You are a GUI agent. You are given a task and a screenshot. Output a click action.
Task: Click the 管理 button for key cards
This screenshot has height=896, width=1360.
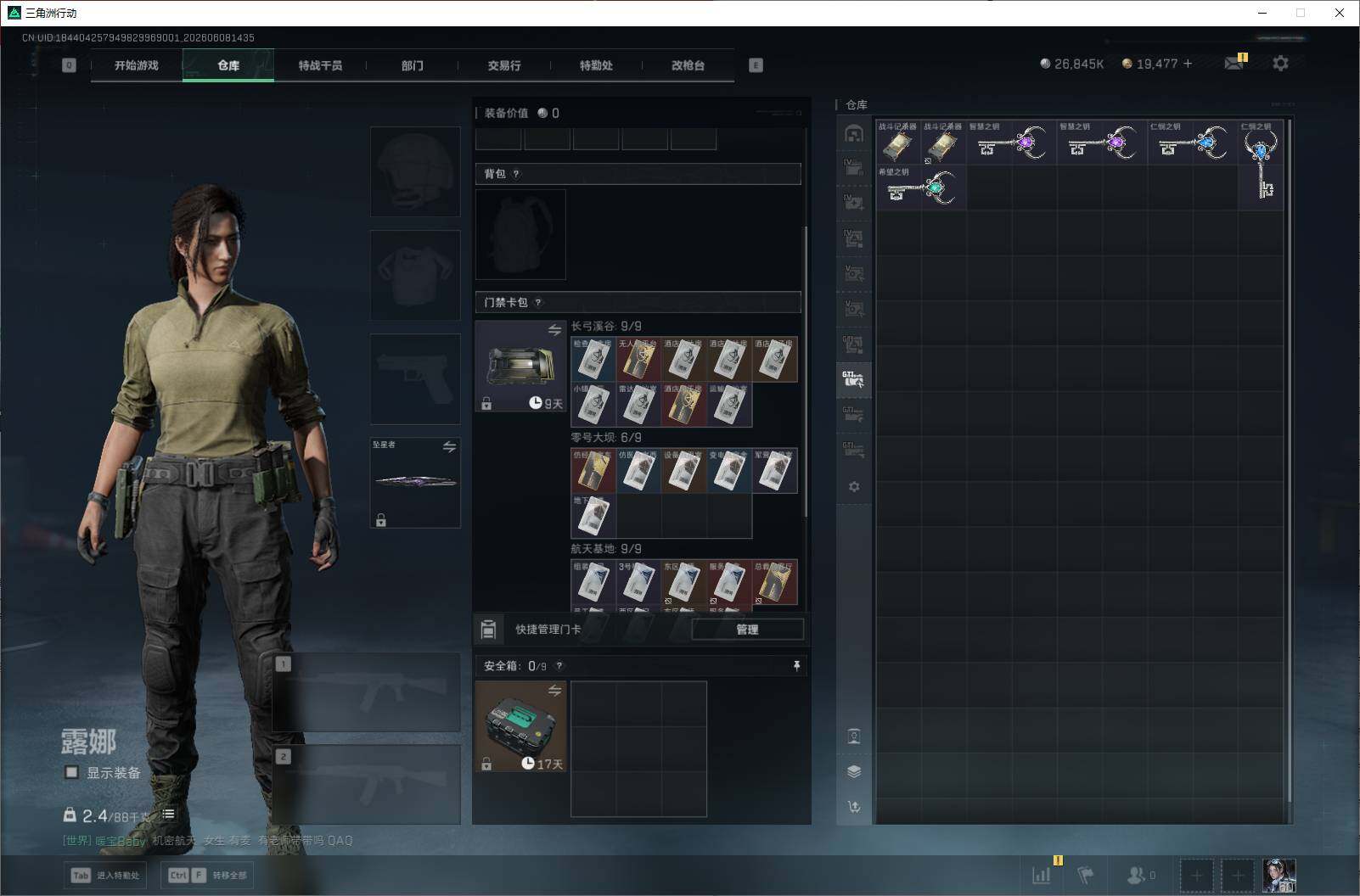(x=747, y=629)
